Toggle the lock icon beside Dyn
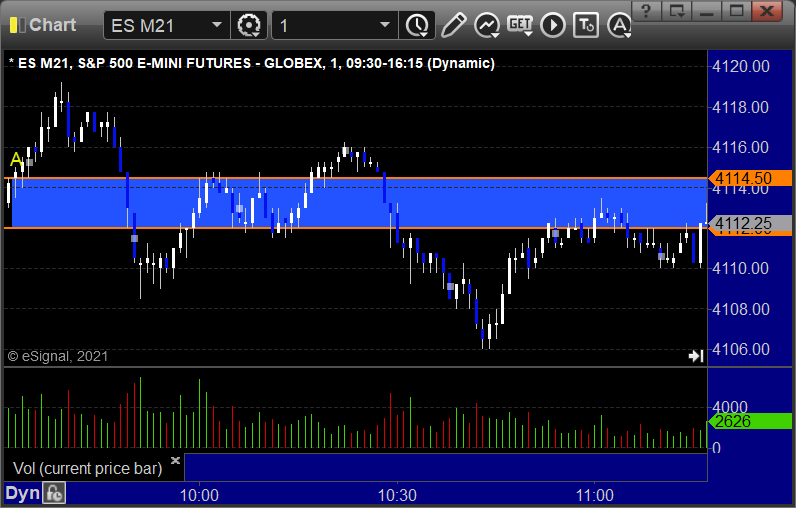This screenshot has height=508, width=796. click(x=54, y=493)
